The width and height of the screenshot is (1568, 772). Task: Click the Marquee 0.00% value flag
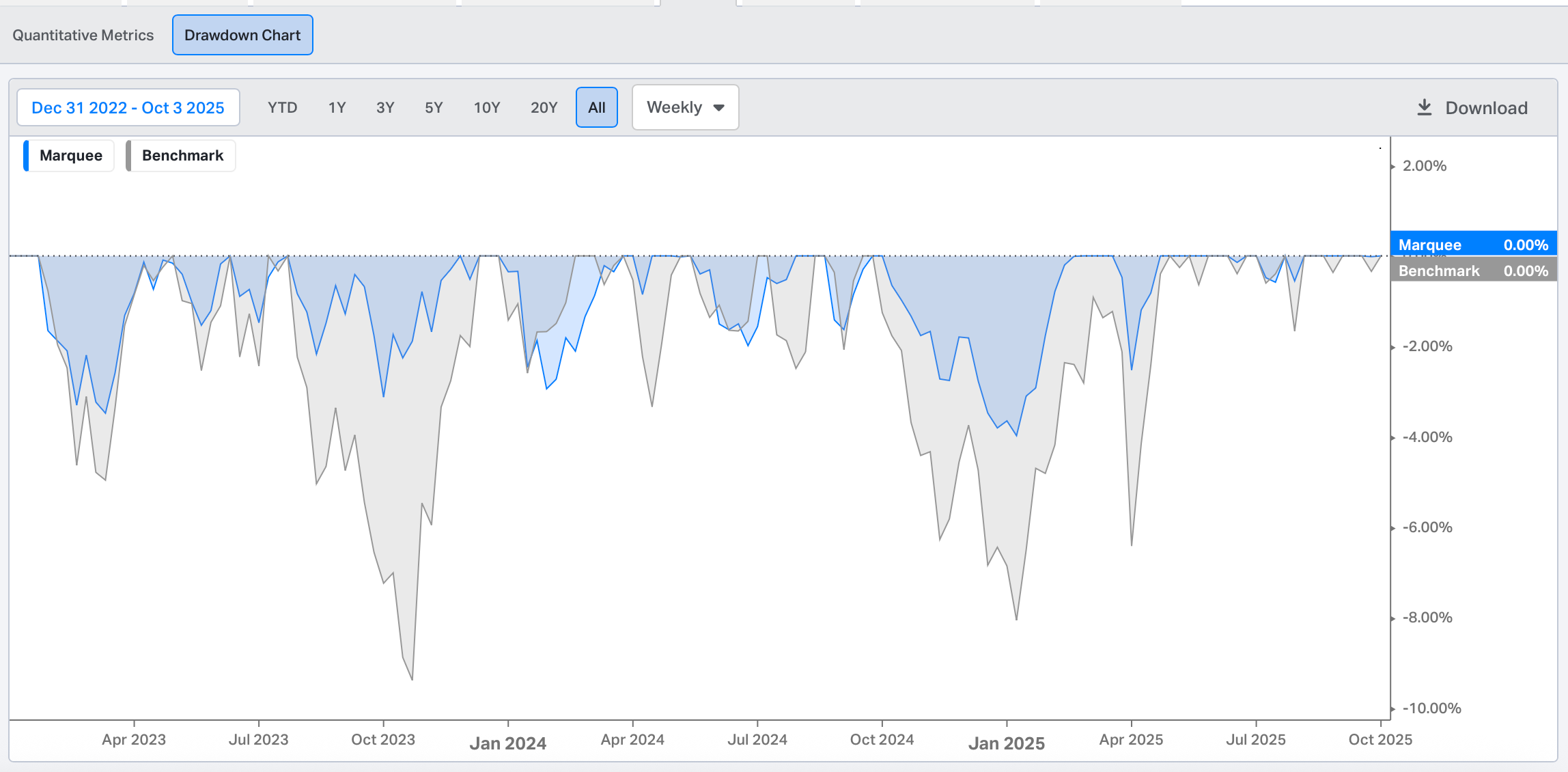coord(1473,244)
